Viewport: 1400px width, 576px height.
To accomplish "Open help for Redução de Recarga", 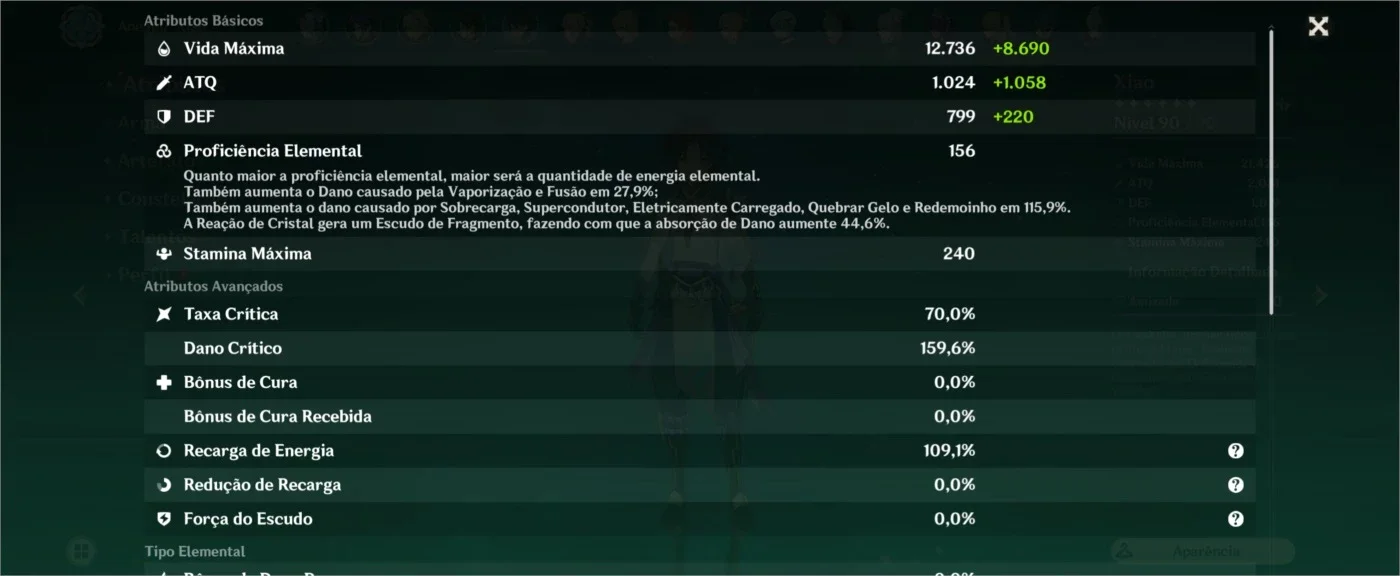I will pyautogui.click(x=1235, y=485).
